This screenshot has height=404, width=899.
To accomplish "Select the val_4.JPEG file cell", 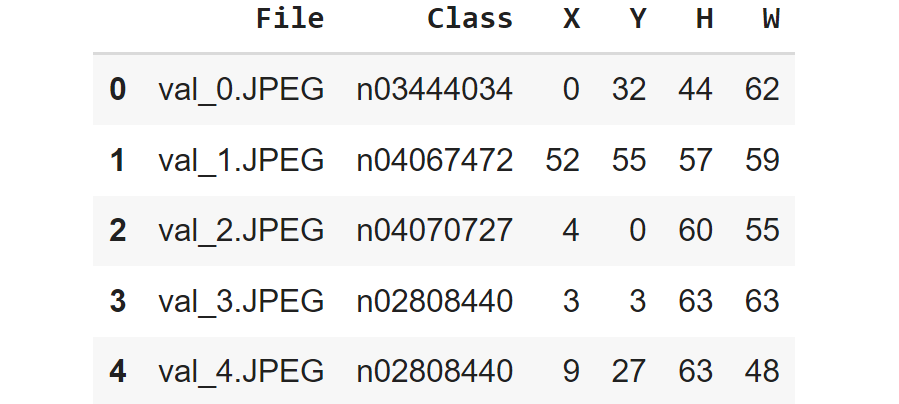I will point(241,372).
